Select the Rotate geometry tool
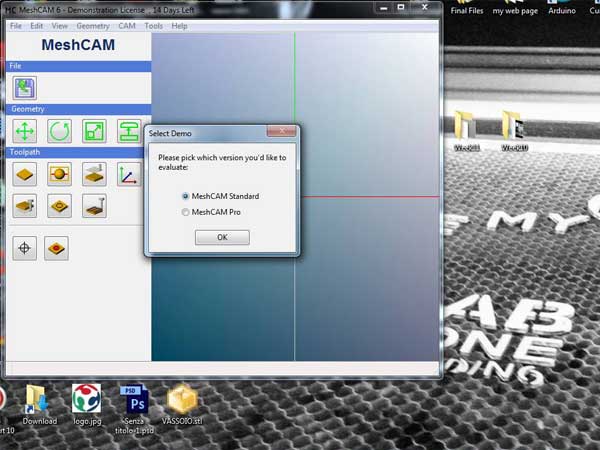The height and width of the screenshot is (450, 600). [59, 131]
